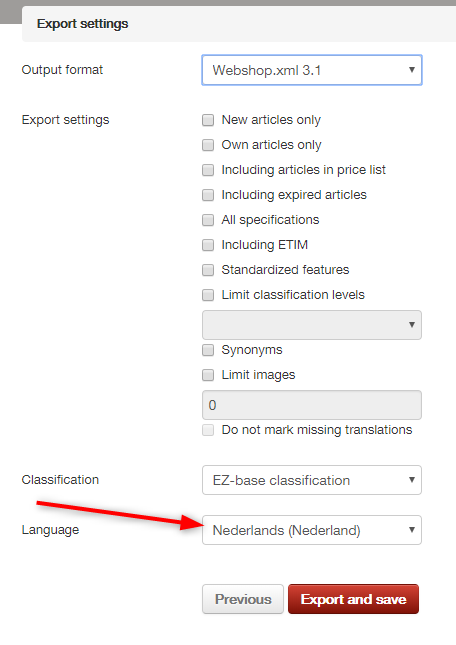456x645 pixels.
Task: Expand the classification levels dropdown
Action: [x=312, y=325]
